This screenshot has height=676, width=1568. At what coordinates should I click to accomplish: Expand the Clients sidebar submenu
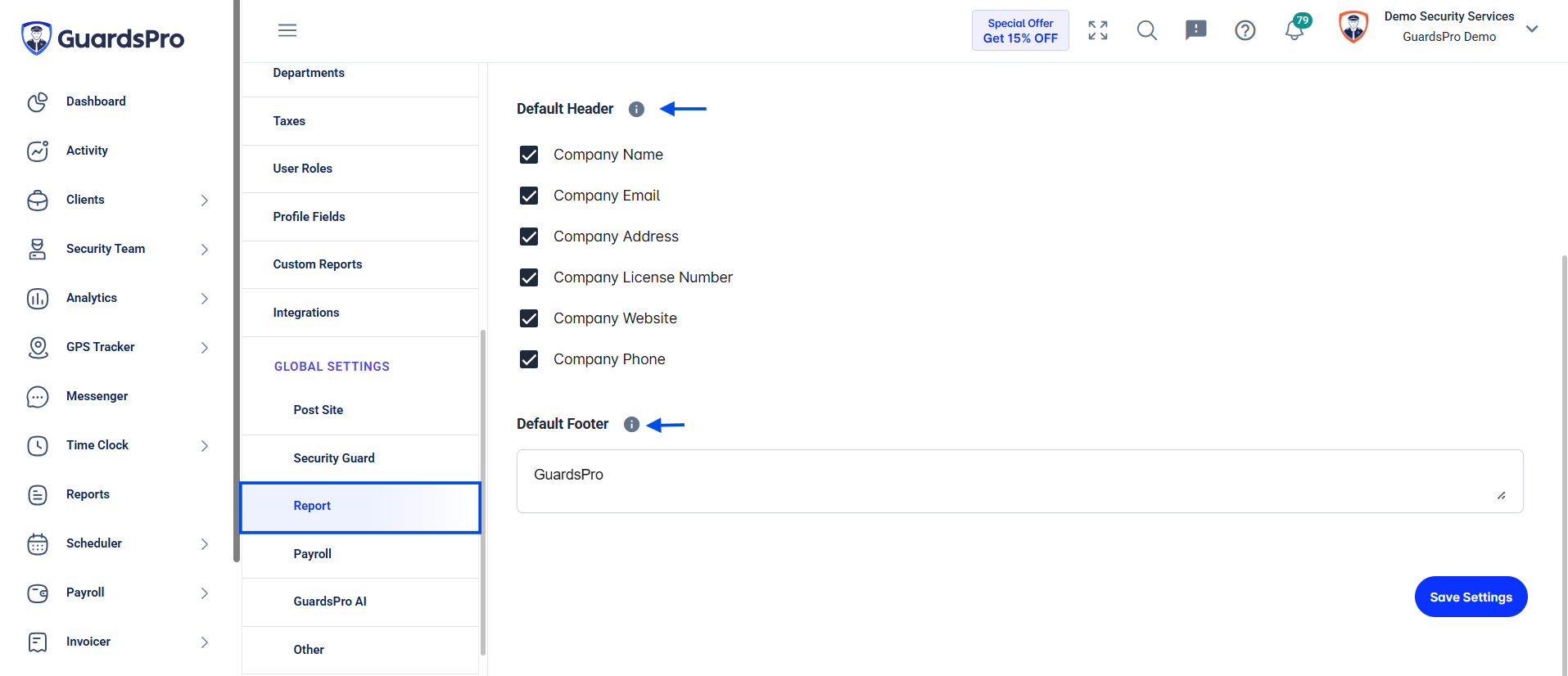(205, 201)
